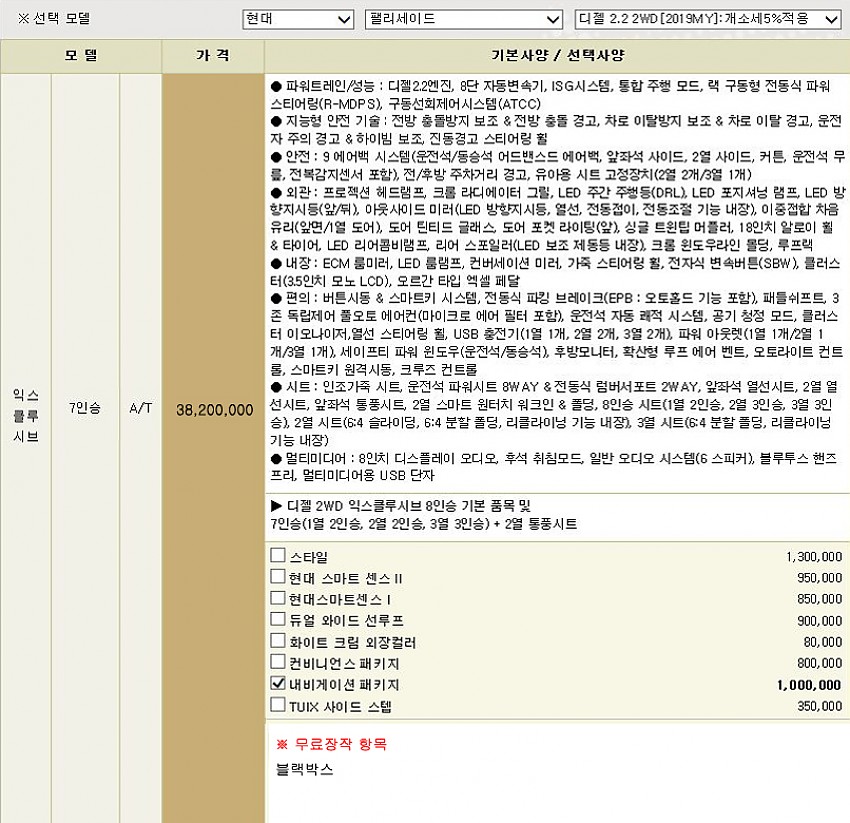
Task: Click the 기본사양 / 선택사양 column header
Action: pyautogui.click(x=556, y=56)
